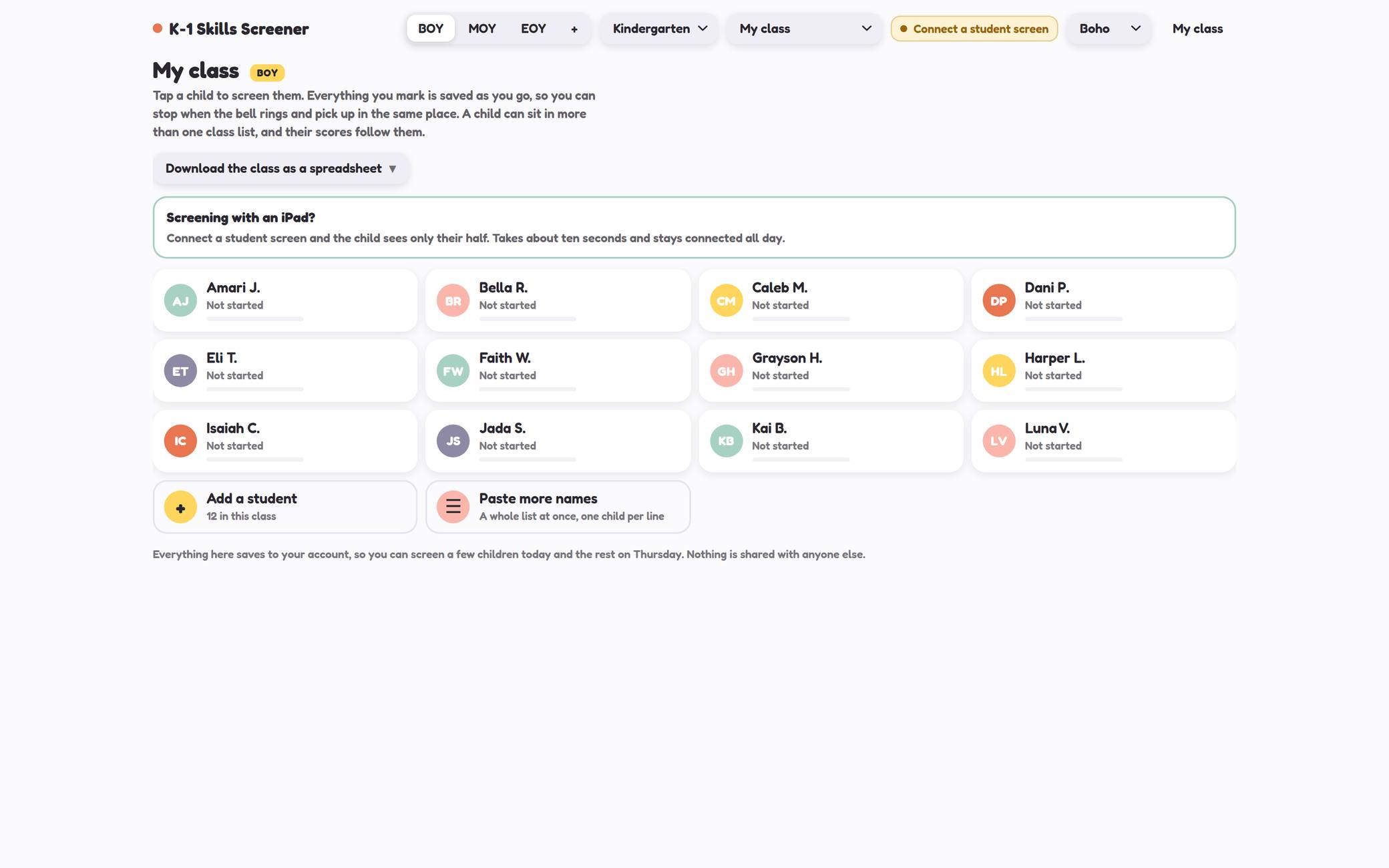Click the name text Isaiah C.

coord(233,428)
